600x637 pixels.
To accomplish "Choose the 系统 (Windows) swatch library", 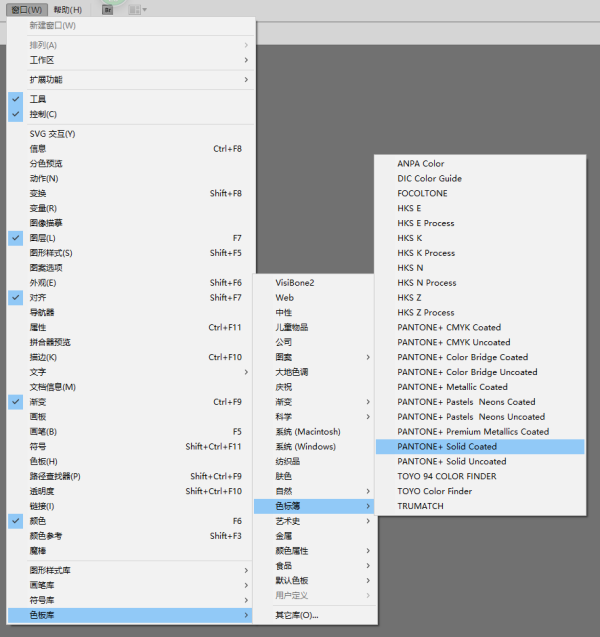I will [x=314, y=446].
